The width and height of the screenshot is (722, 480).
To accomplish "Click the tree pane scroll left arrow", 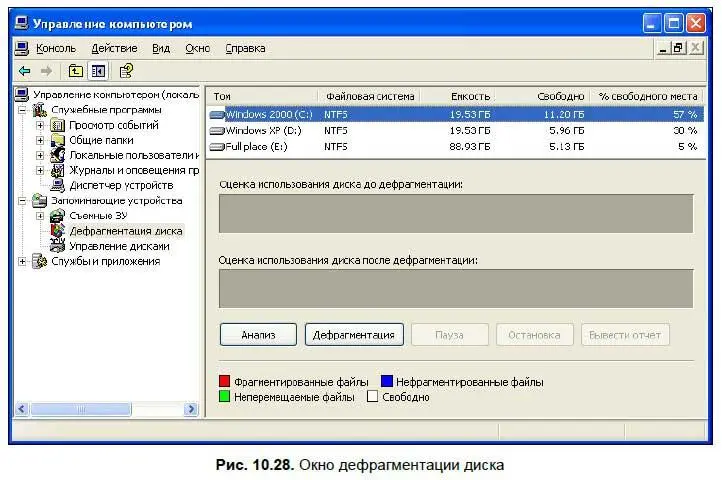I will [x=22, y=409].
